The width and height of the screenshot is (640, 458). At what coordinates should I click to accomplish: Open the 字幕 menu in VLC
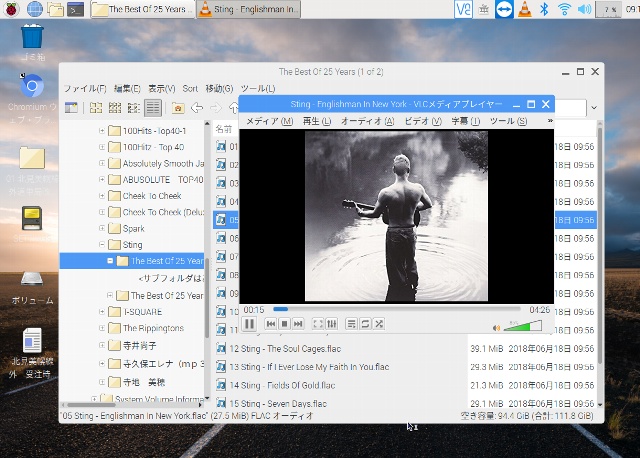point(465,121)
